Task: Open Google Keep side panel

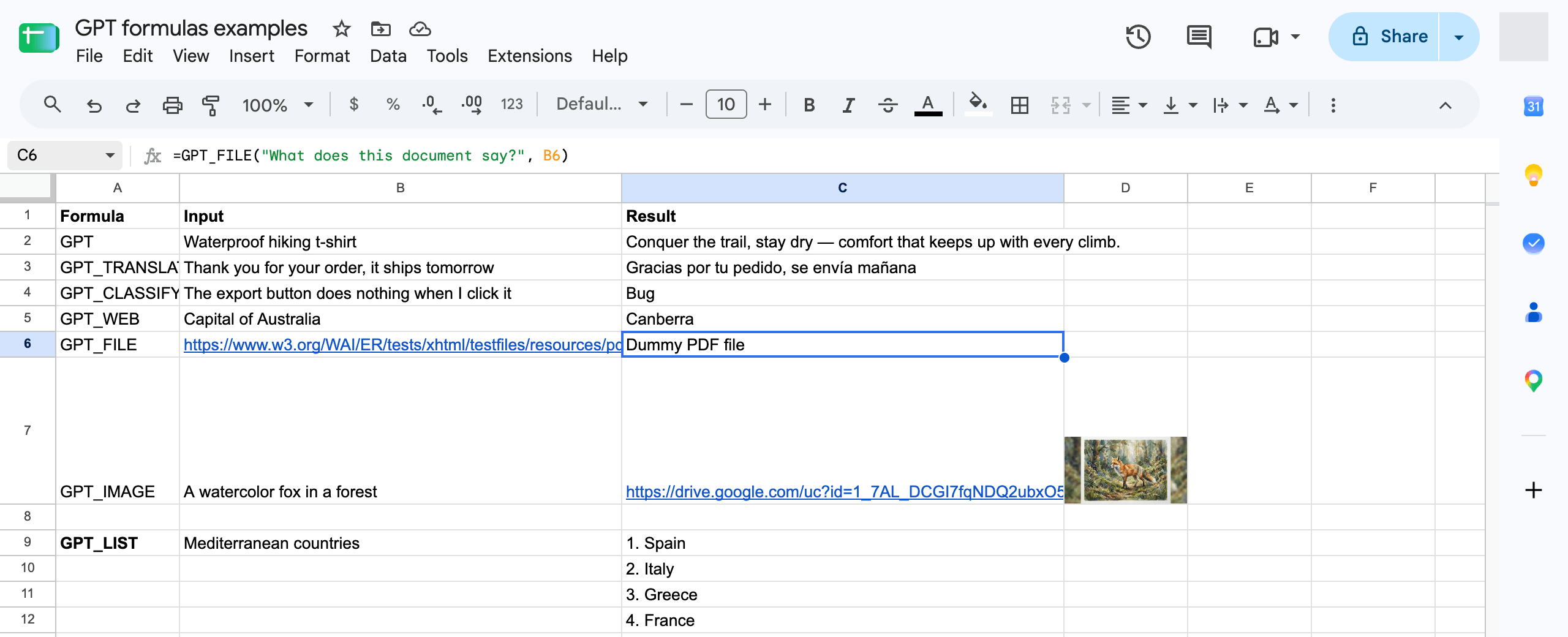Action: pyautogui.click(x=1534, y=175)
